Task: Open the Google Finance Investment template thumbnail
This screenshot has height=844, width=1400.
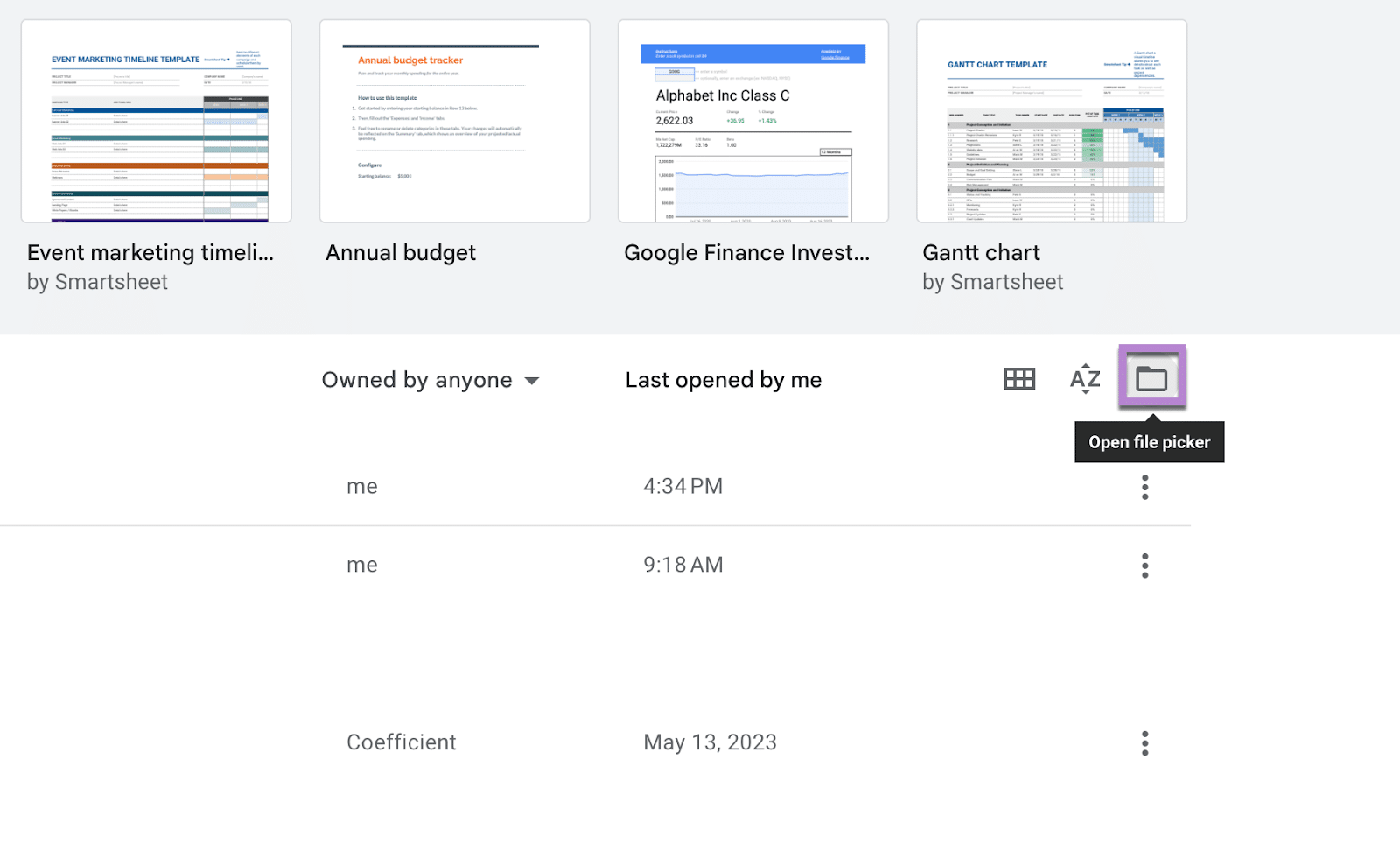Action: (753, 122)
